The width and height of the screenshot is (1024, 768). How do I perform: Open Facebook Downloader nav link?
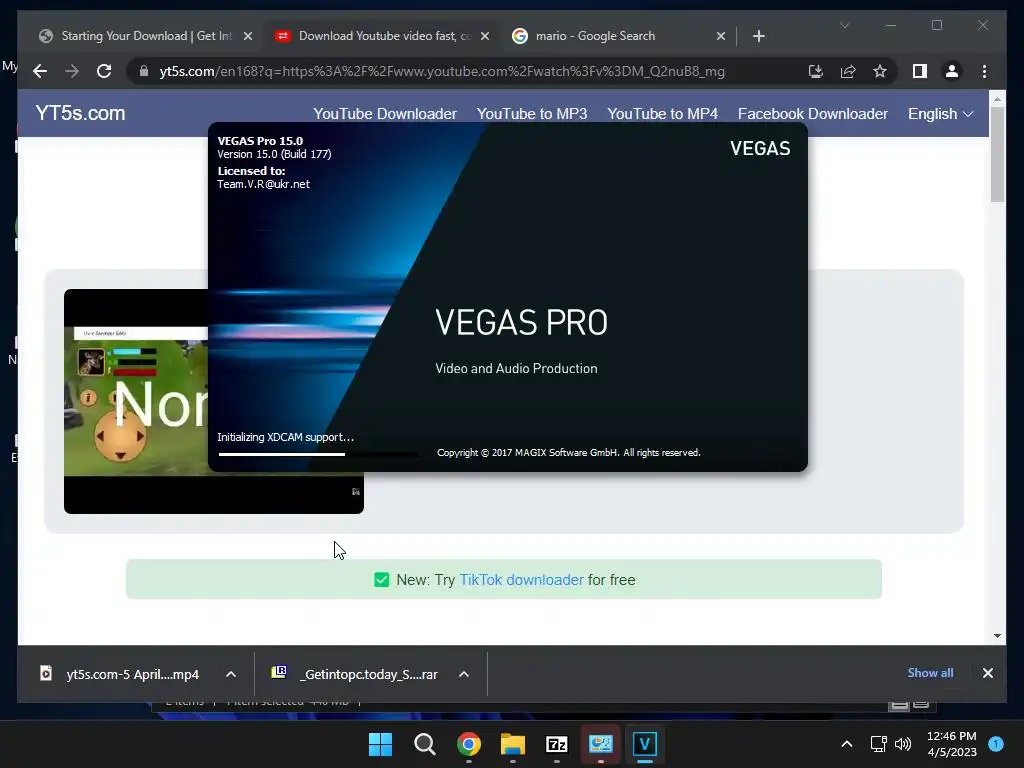(812, 114)
